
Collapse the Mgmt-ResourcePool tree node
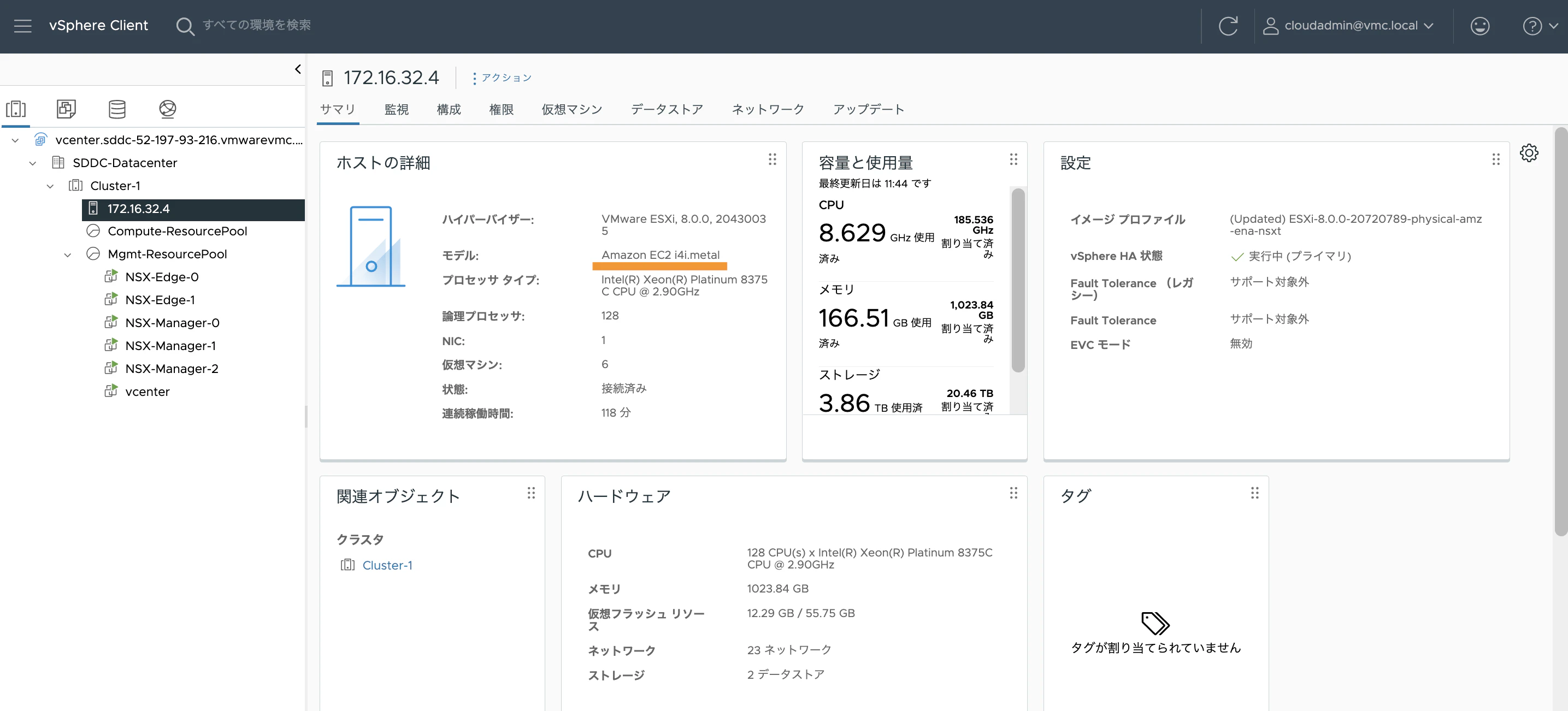(x=68, y=255)
